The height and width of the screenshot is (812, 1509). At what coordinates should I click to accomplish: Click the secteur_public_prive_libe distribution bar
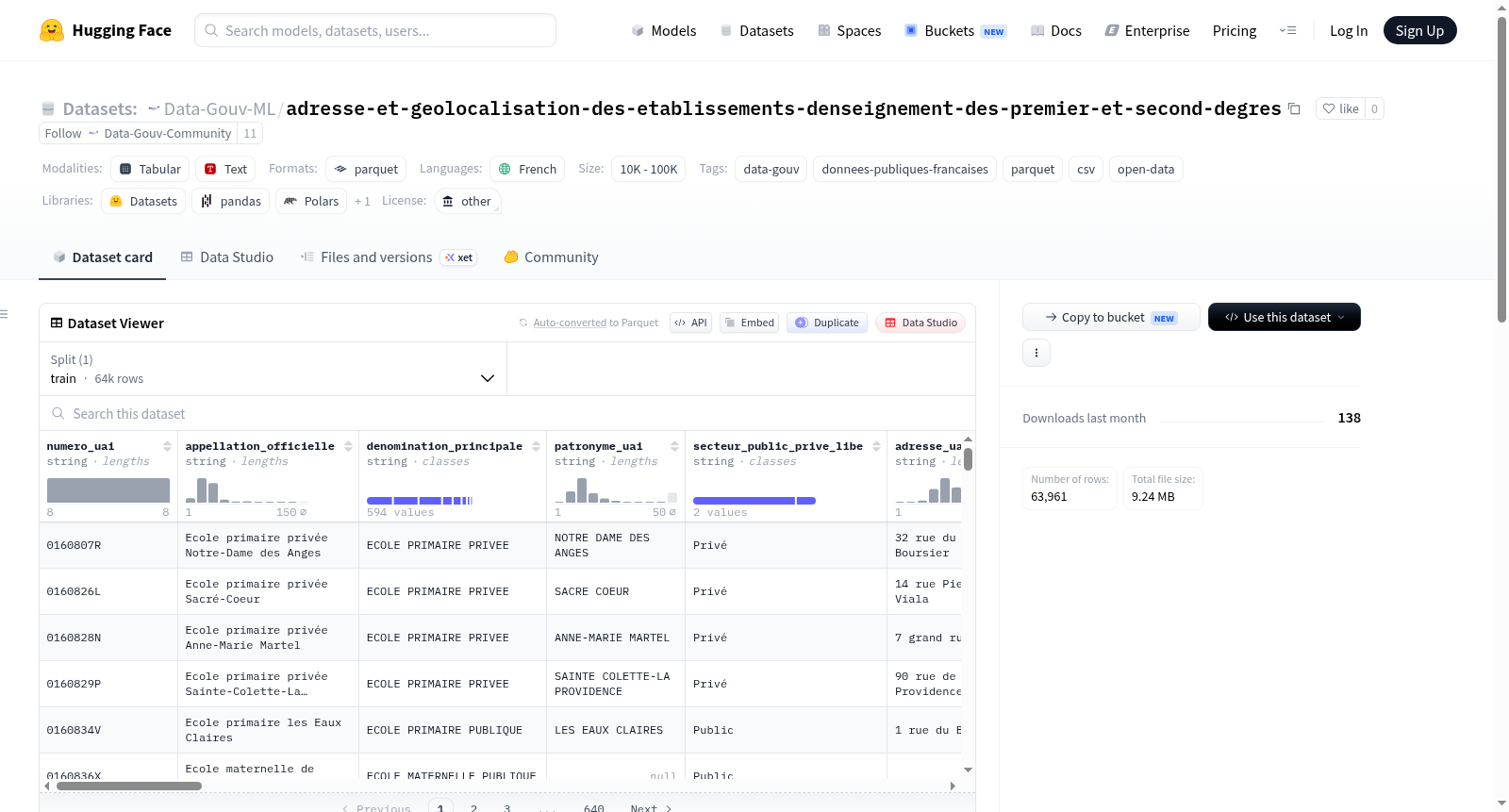pyautogui.click(x=754, y=501)
